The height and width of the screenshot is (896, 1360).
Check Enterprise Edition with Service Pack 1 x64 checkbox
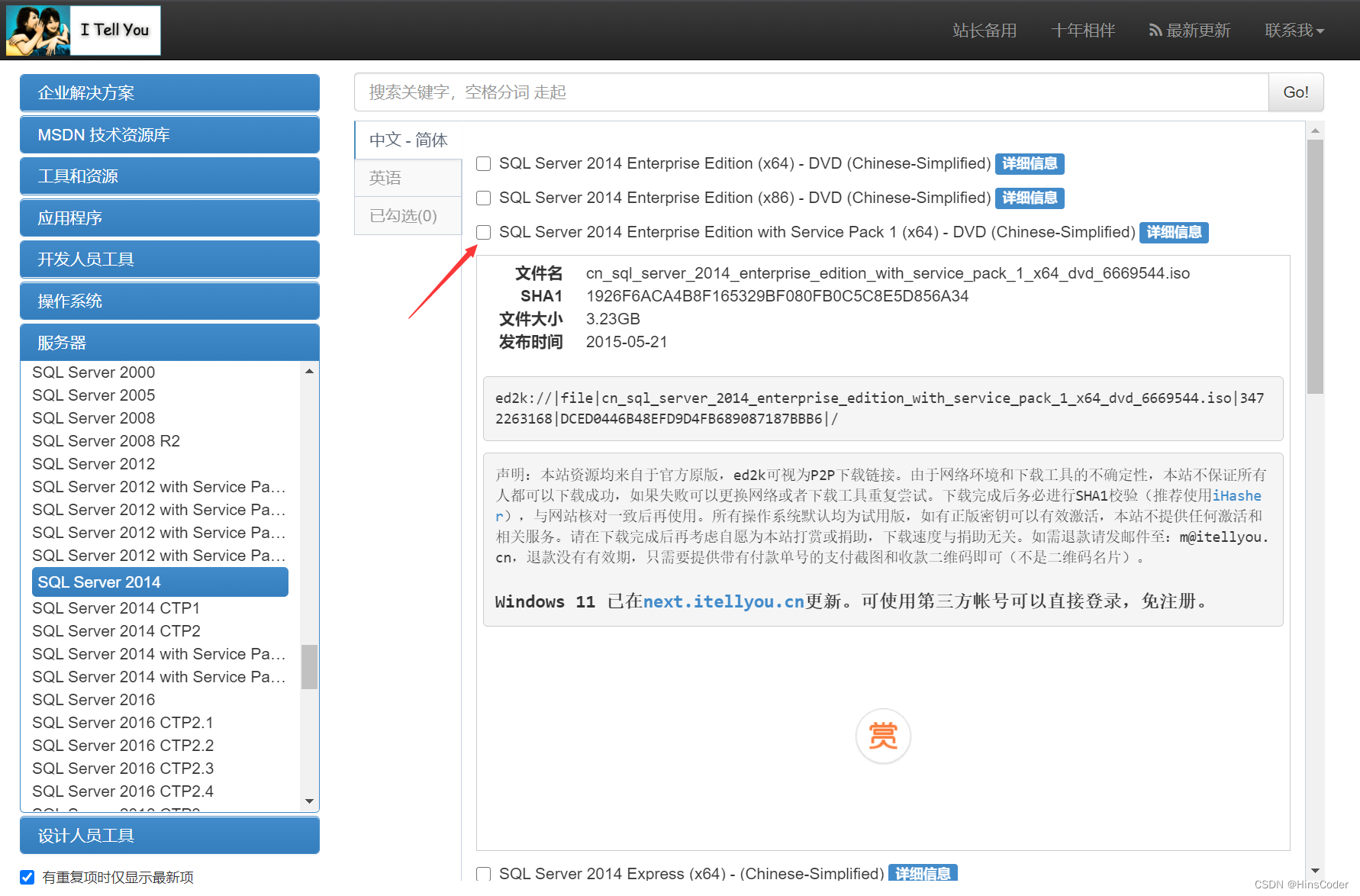tap(484, 233)
